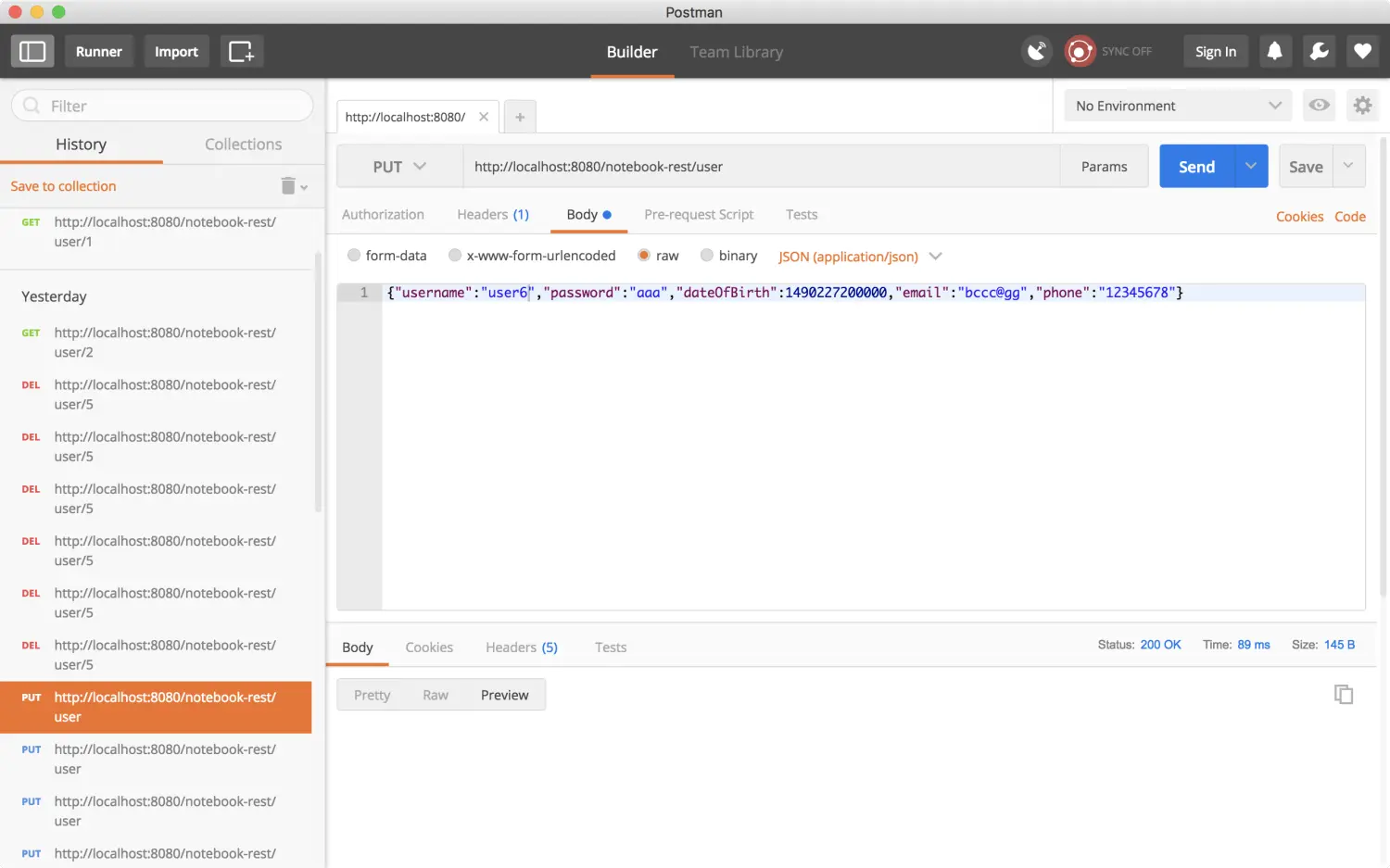Screen dimensions: 1390x868
Task: Open the response Body tab
Action: point(357,647)
